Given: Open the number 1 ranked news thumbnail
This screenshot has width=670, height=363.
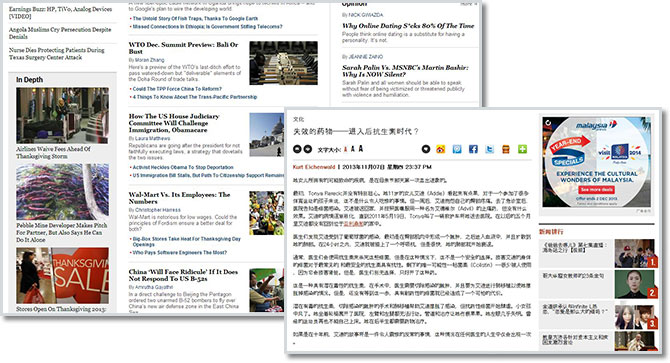Looking at the screenshot, I should [x=635, y=253].
